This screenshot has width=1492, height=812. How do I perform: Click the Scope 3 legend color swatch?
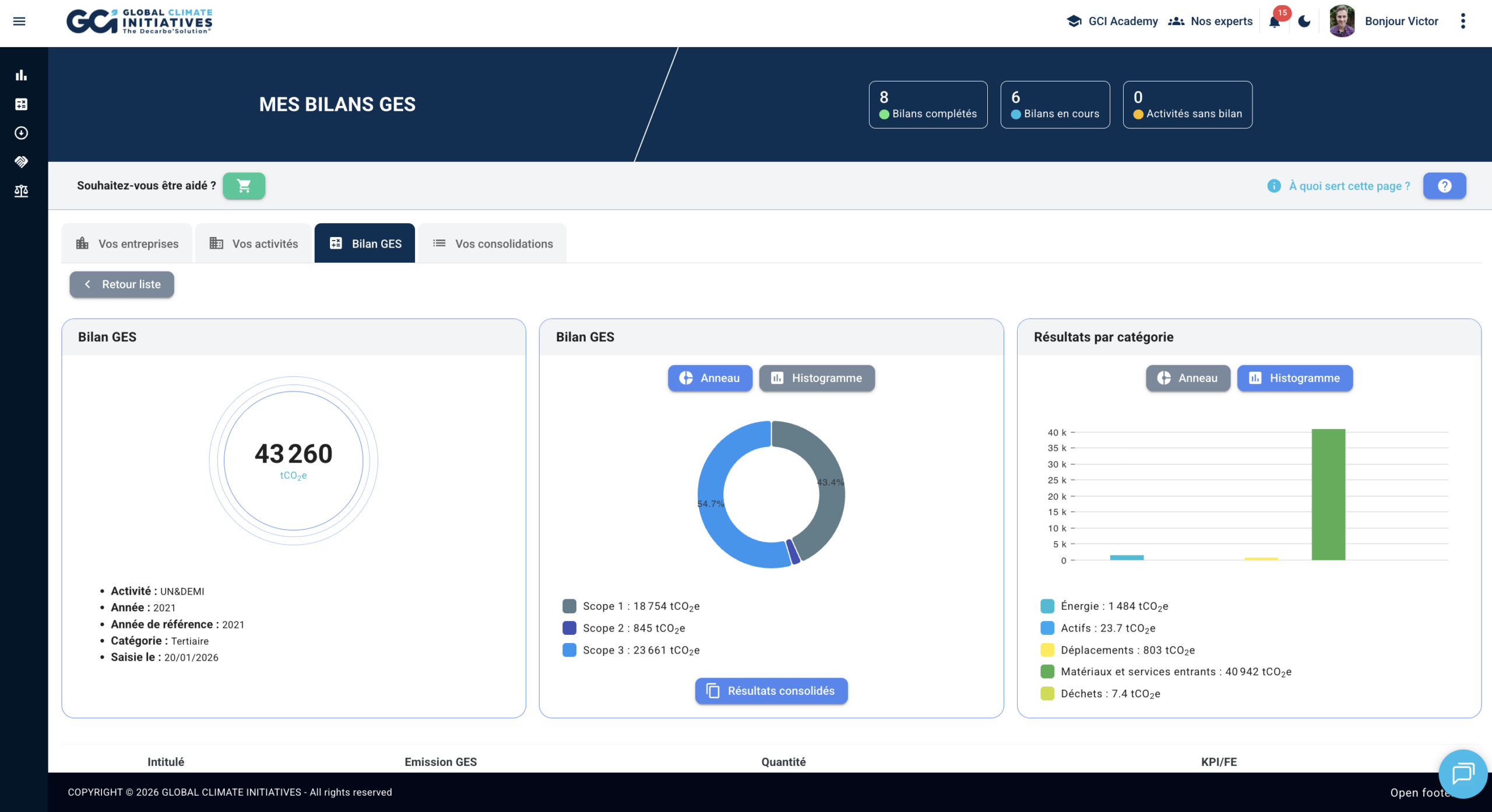[569, 650]
